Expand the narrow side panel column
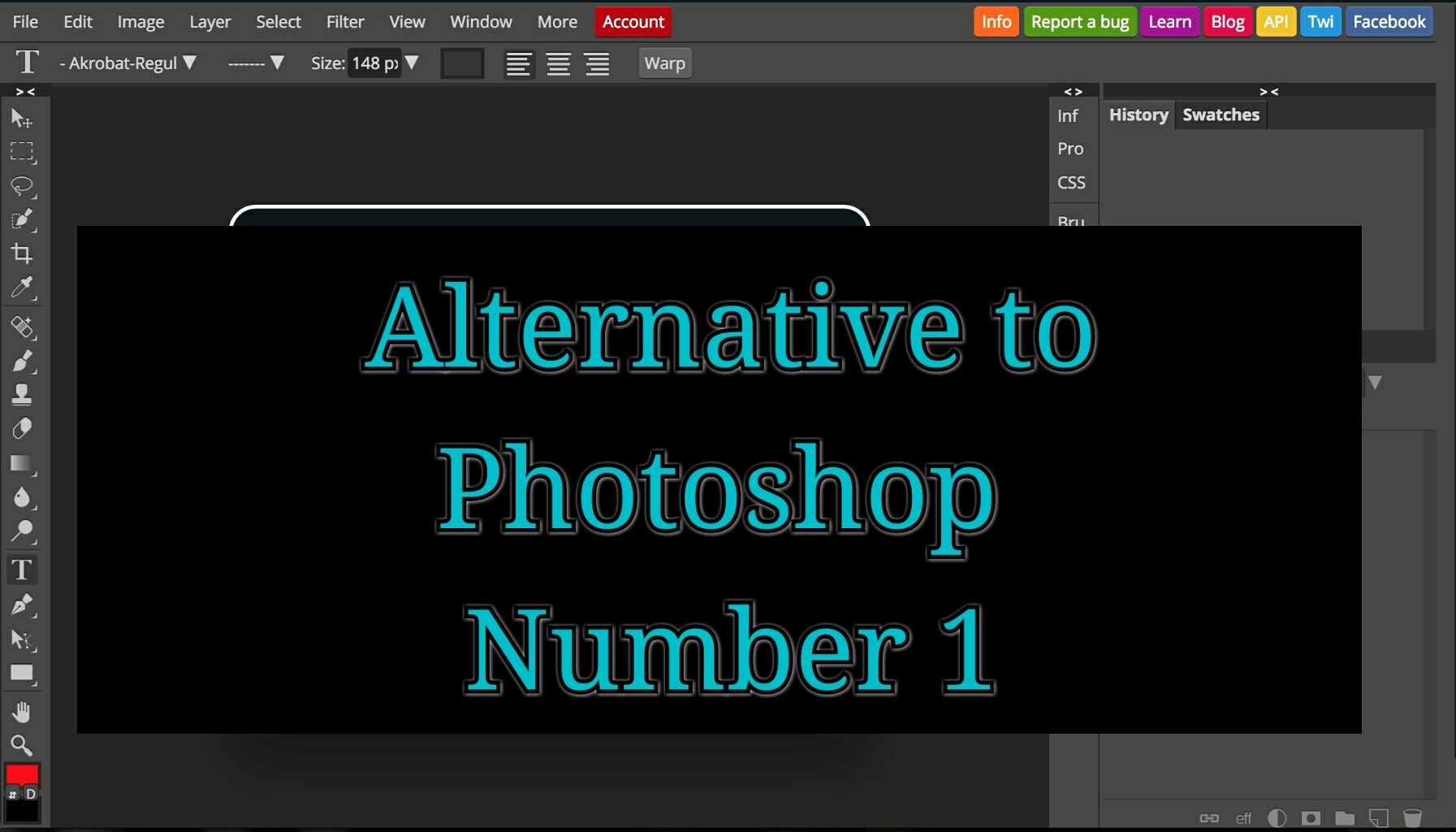 (1073, 92)
